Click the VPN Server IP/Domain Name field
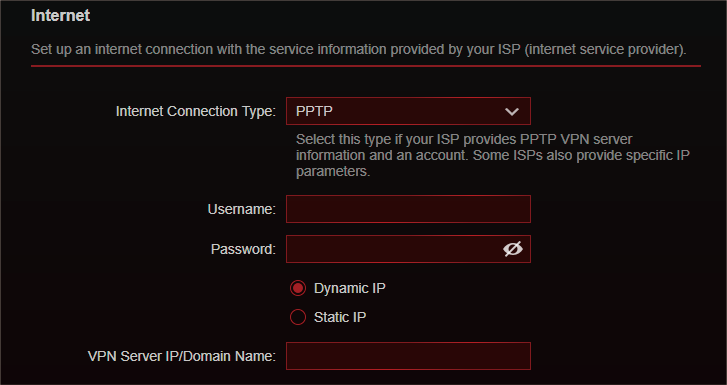Viewport: 727px width, 385px height. click(x=408, y=356)
